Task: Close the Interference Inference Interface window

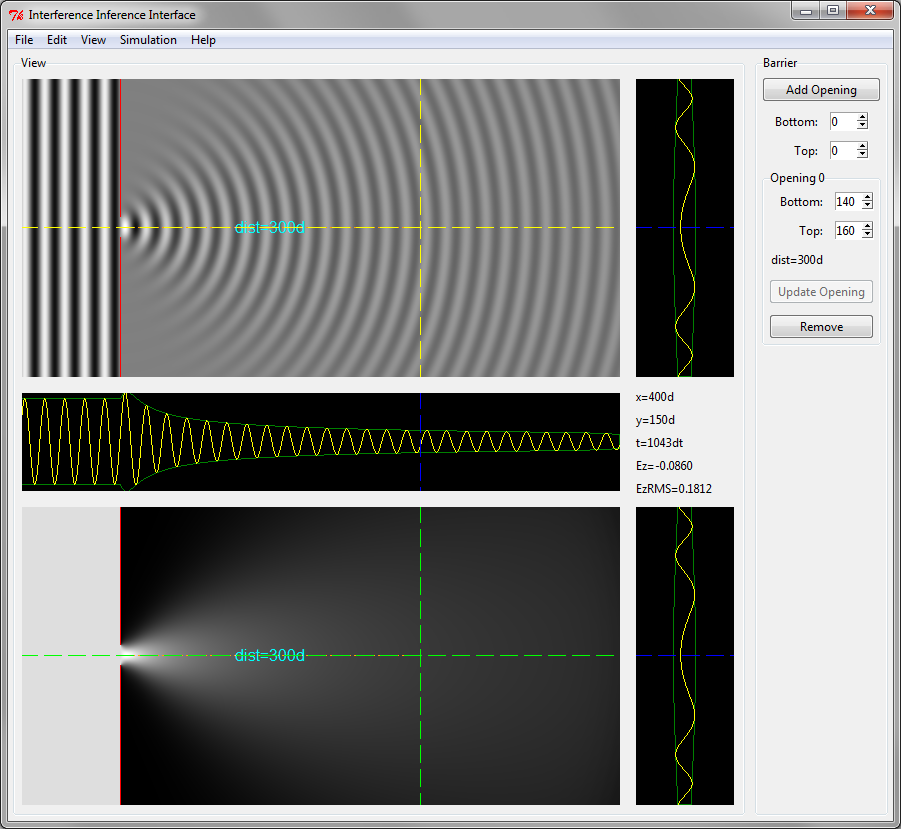Action: coord(871,11)
